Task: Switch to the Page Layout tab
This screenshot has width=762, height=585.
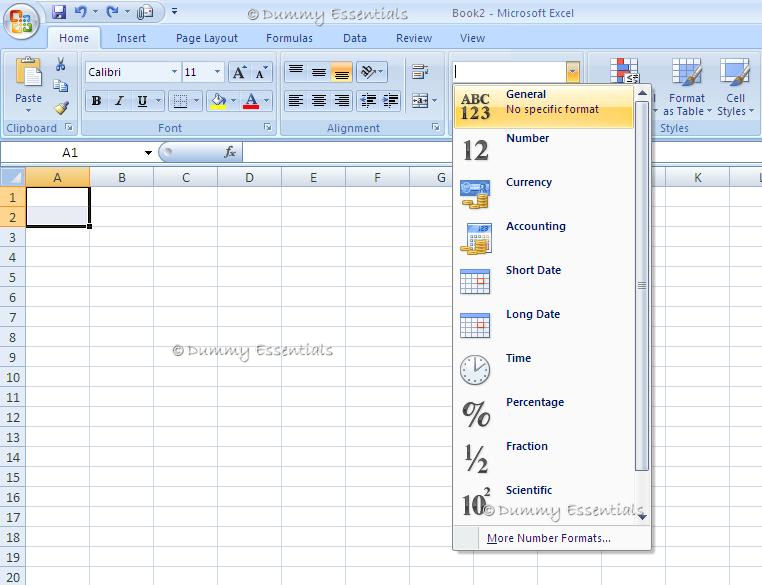Action: (x=207, y=38)
